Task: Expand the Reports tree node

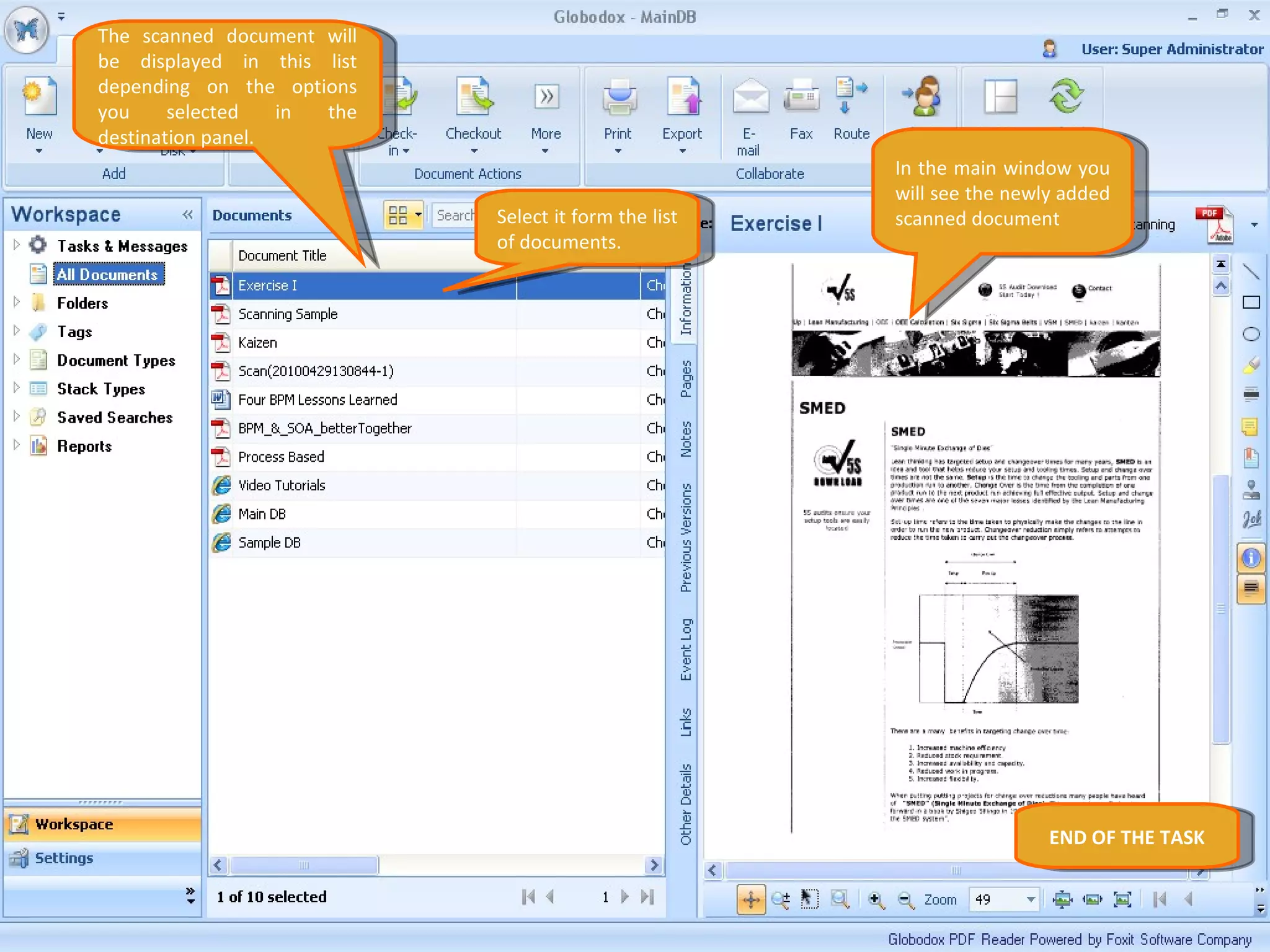Action: point(17,444)
